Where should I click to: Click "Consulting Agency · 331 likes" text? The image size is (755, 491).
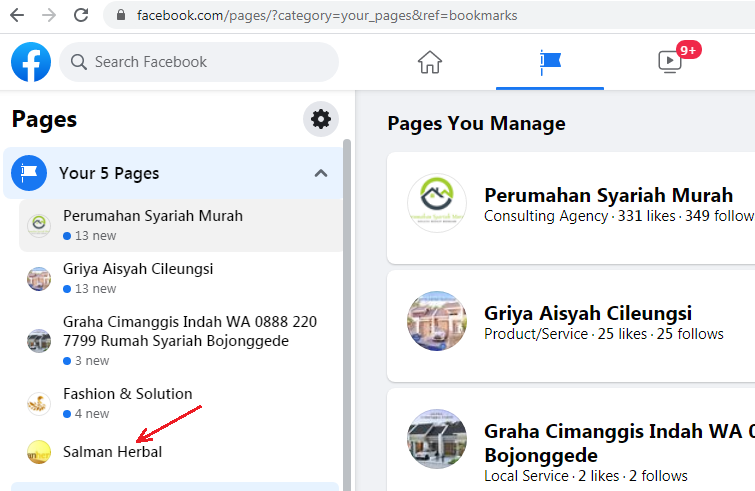[x=580, y=216]
